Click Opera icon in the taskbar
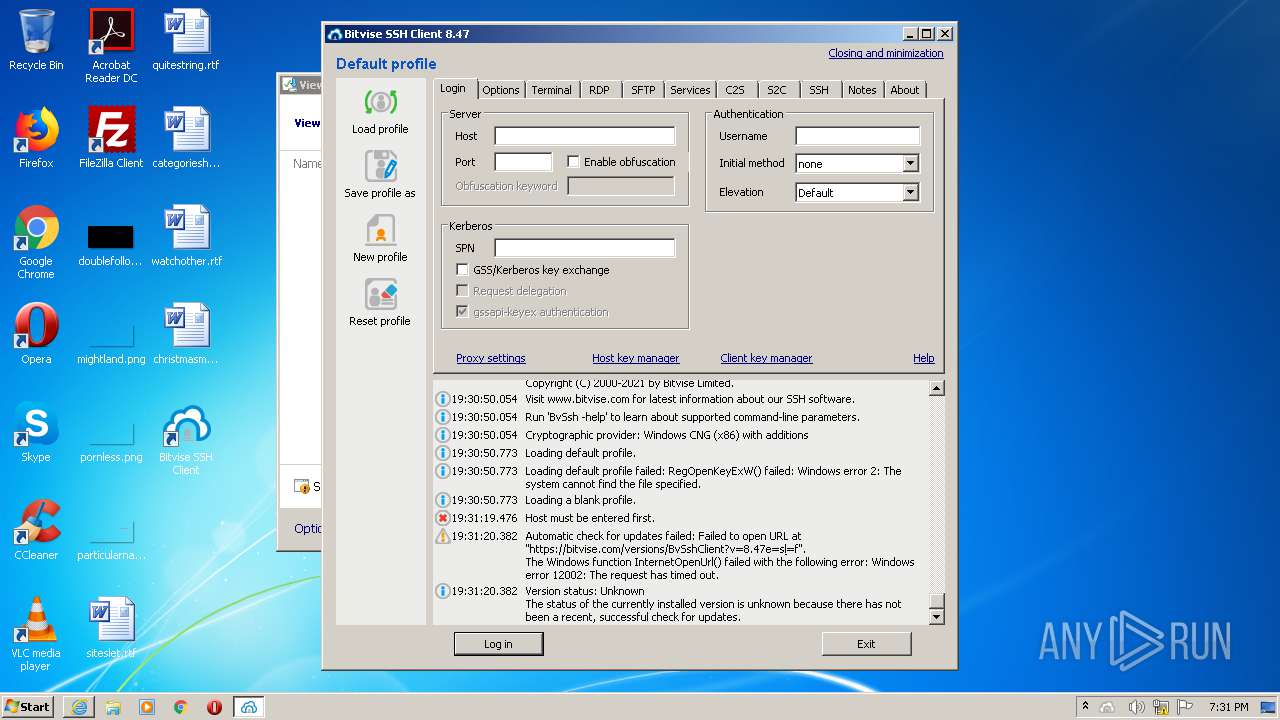 pos(214,707)
